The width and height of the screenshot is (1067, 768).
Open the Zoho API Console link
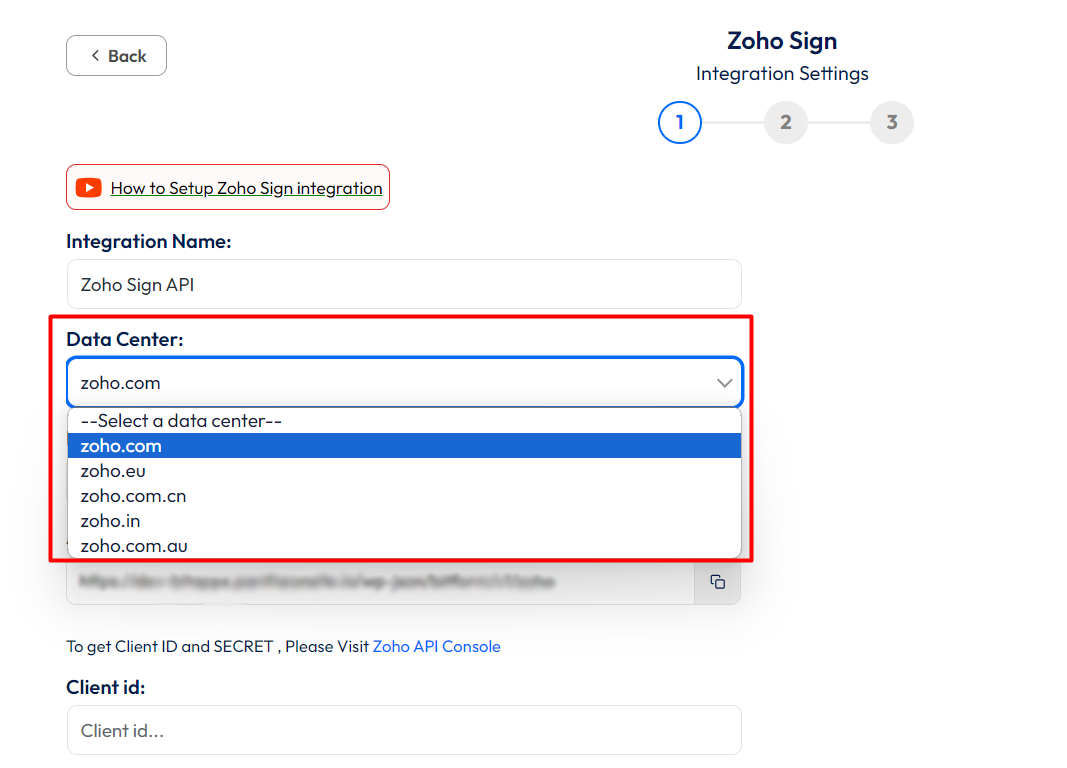click(436, 646)
